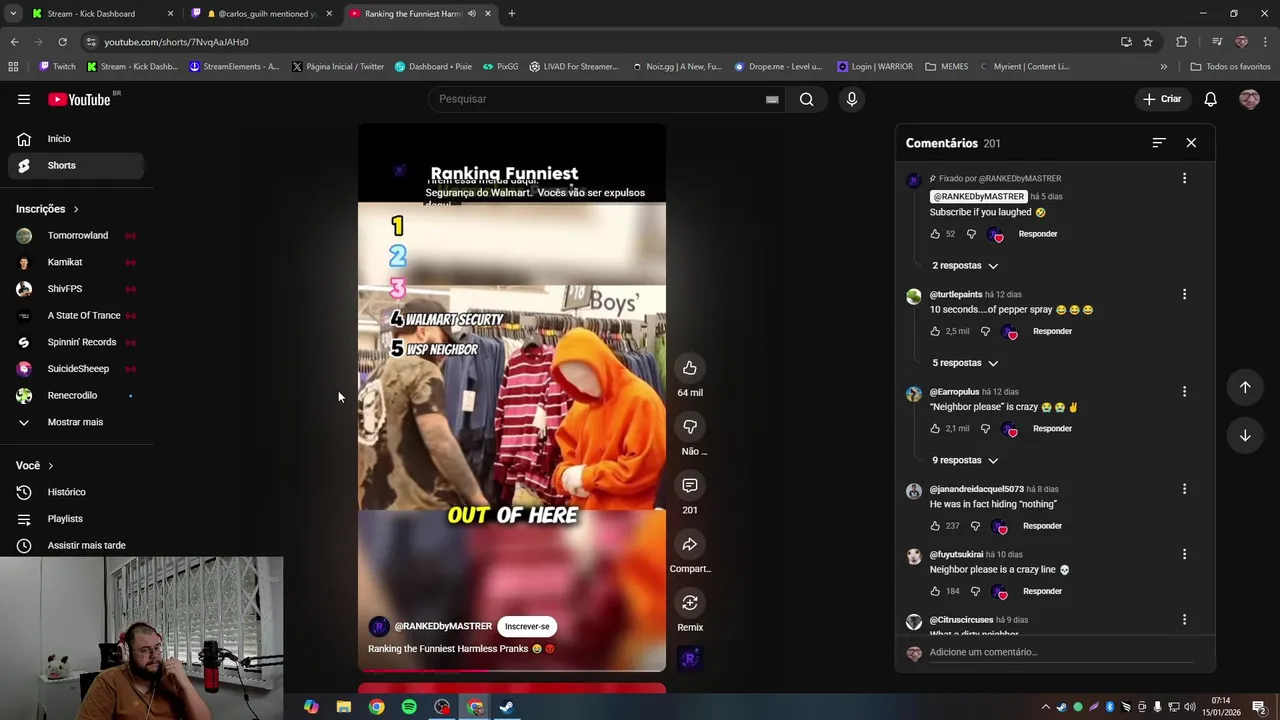Open SuicideSheeep subscription channel

click(76, 369)
